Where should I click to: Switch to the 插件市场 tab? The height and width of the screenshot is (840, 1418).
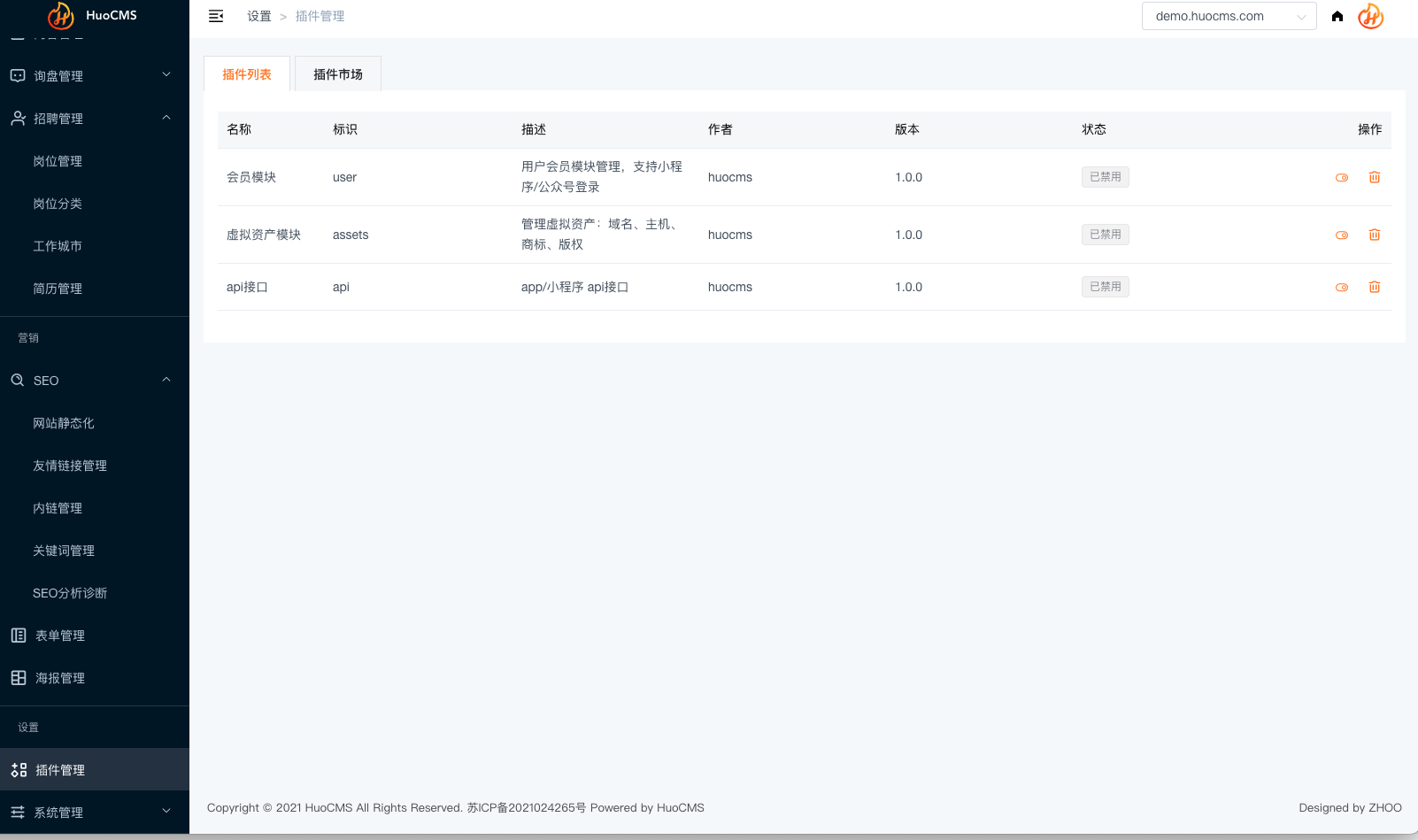click(x=338, y=74)
